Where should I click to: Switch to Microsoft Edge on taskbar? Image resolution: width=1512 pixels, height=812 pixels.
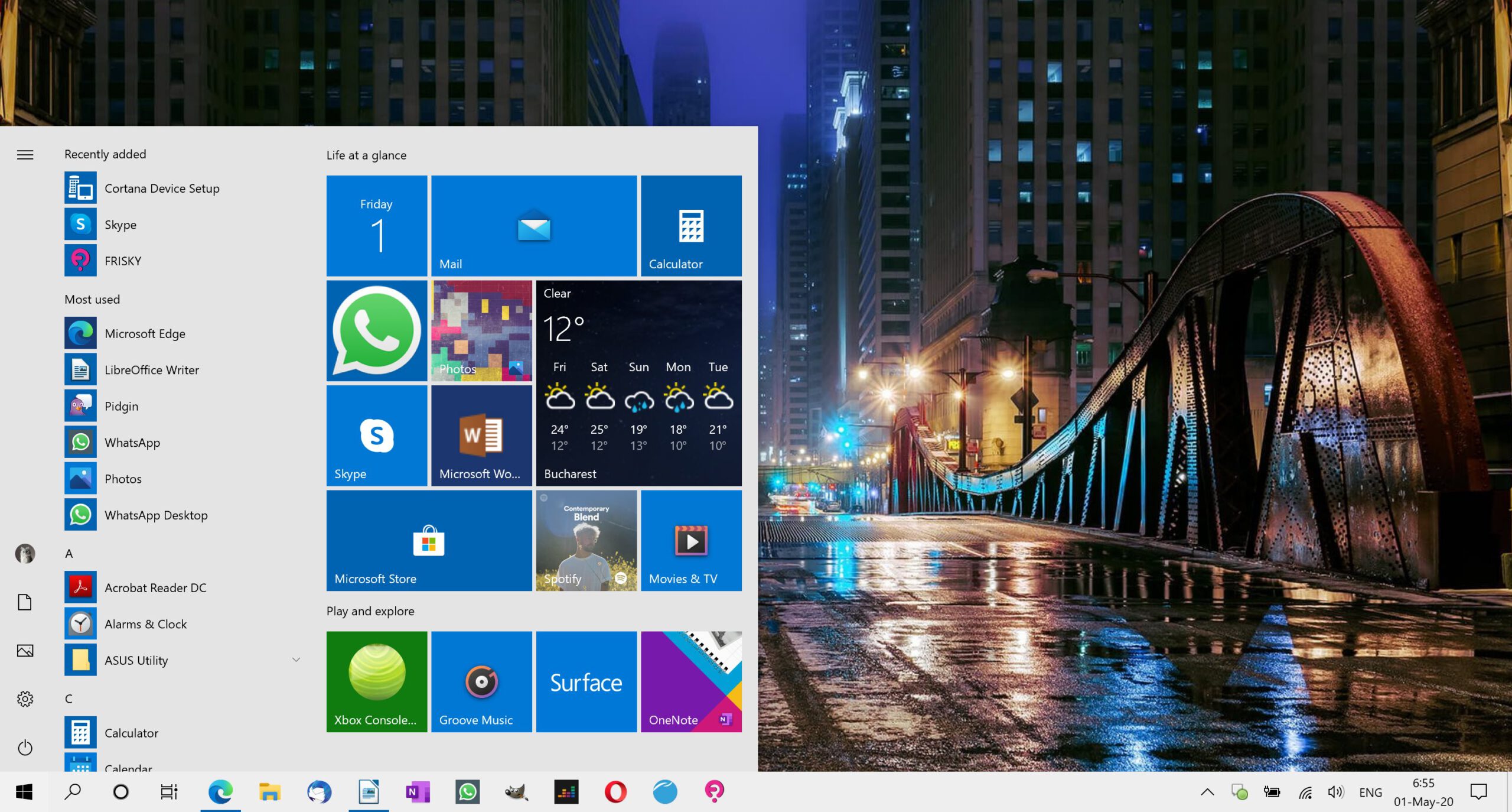coord(220,792)
